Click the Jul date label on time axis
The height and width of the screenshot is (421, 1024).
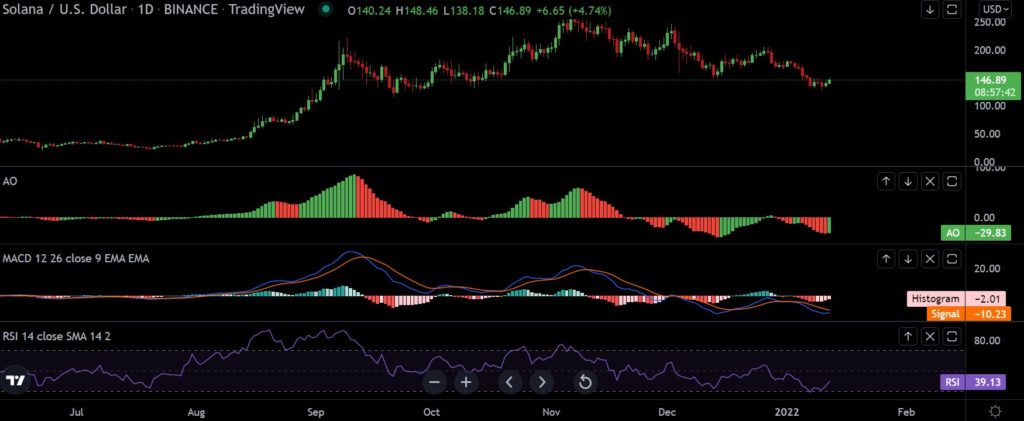[76, 413]
